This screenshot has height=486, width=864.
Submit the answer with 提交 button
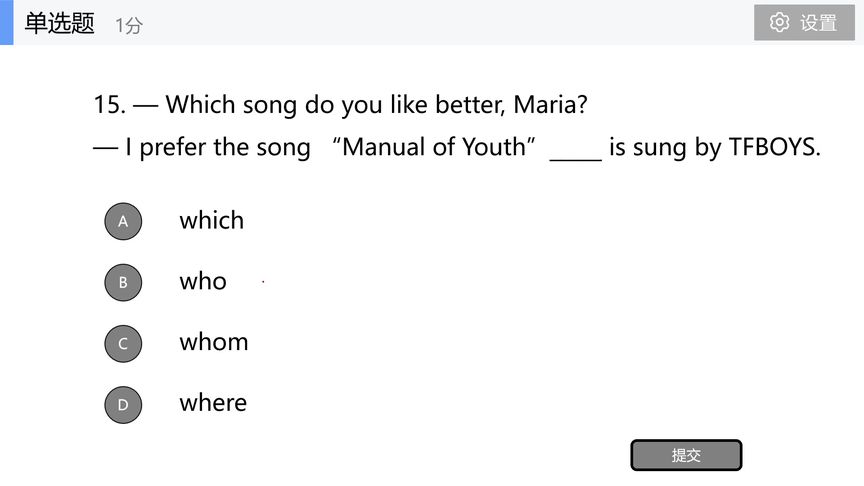coord(686,455)
